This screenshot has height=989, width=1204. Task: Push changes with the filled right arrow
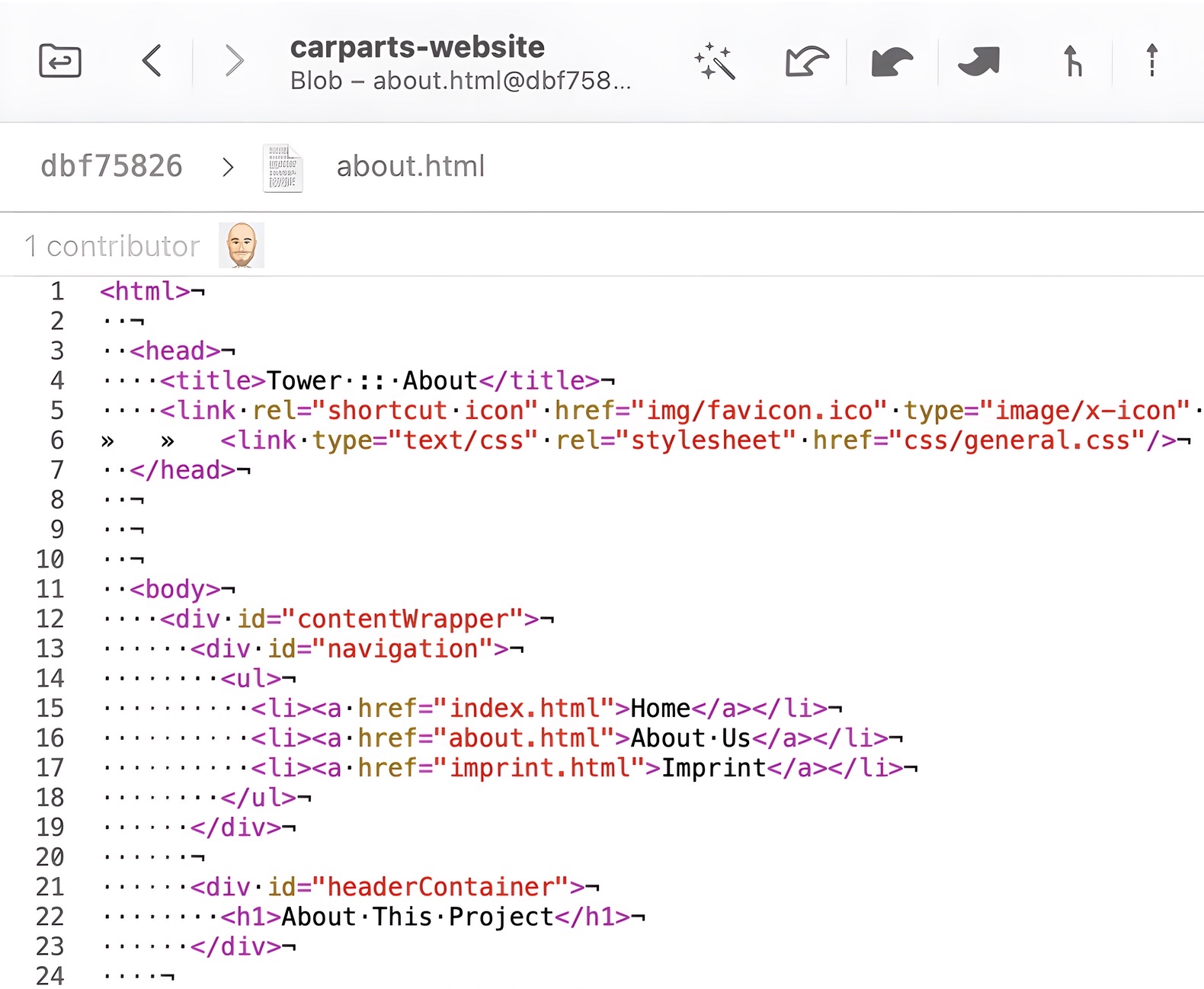(978, 61)
